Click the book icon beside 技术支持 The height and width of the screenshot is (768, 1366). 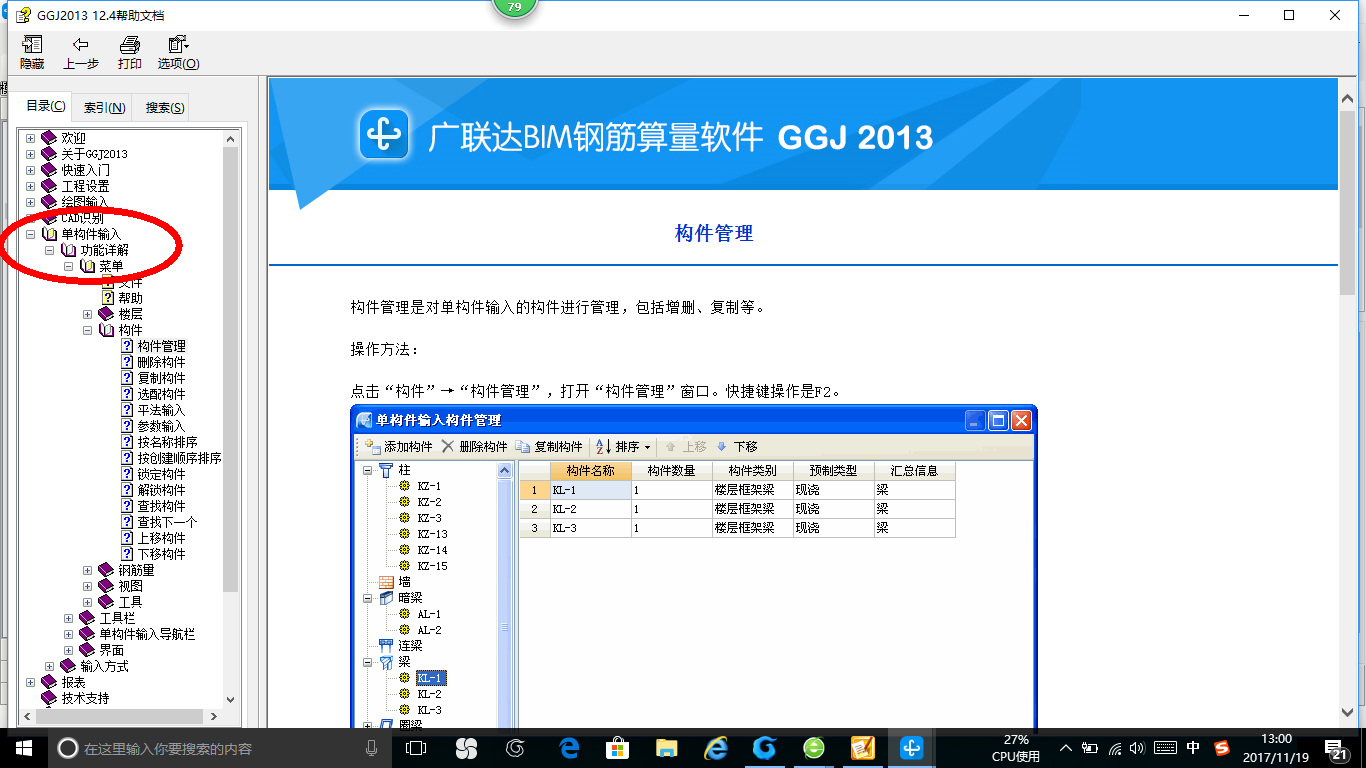[x=49, y=698]
